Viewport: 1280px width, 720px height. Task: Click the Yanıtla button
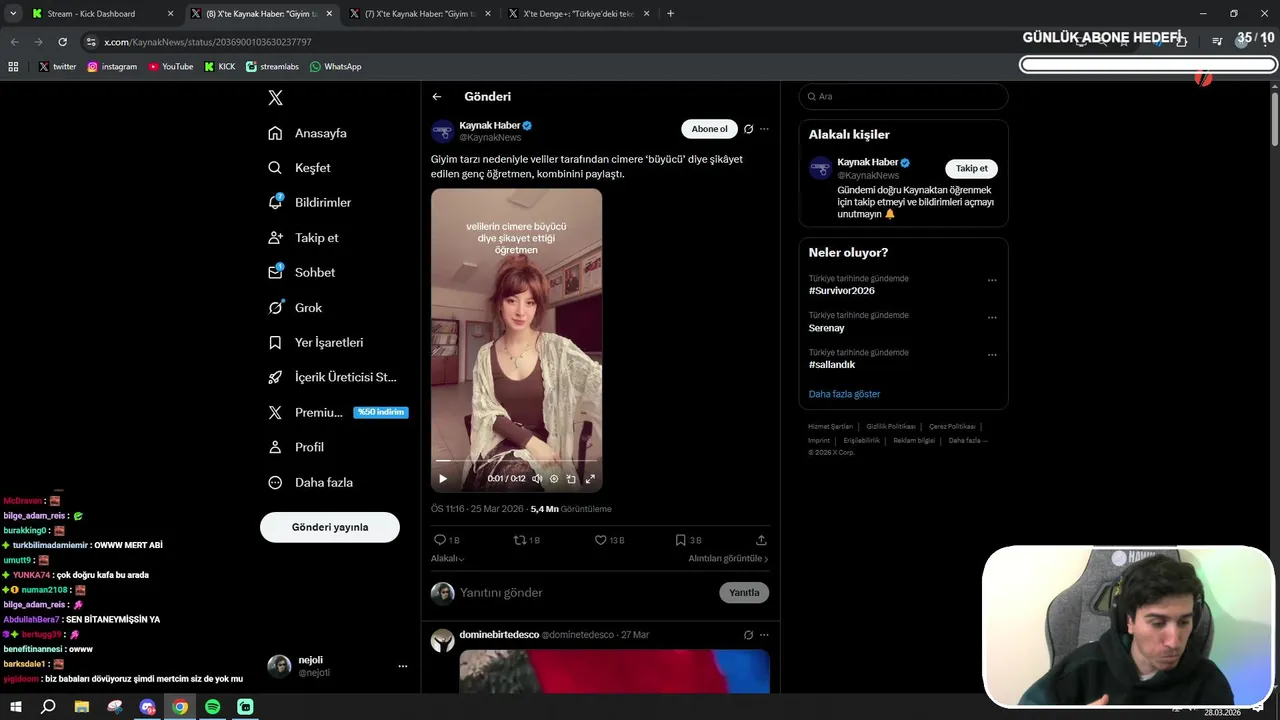744,593
